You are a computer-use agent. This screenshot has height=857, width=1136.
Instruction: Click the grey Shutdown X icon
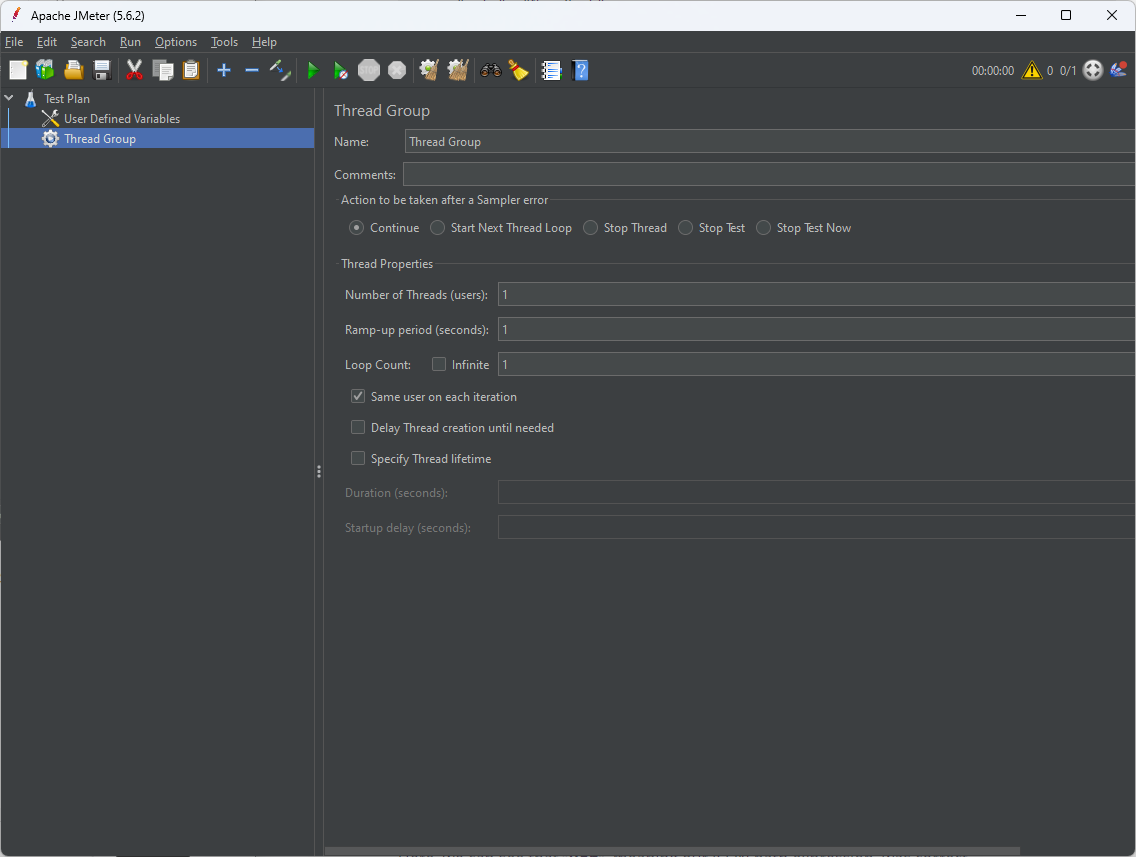pos(397,70)
